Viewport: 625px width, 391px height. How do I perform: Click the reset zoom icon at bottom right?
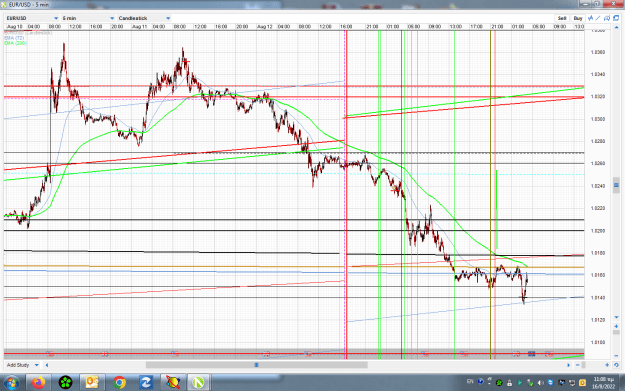click(x=616, y=365)
